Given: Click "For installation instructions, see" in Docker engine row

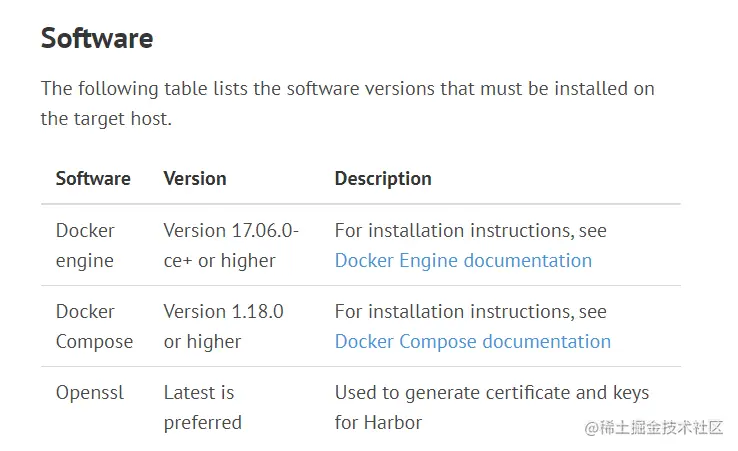Looking at the screenshot, I should coord(470,231).
